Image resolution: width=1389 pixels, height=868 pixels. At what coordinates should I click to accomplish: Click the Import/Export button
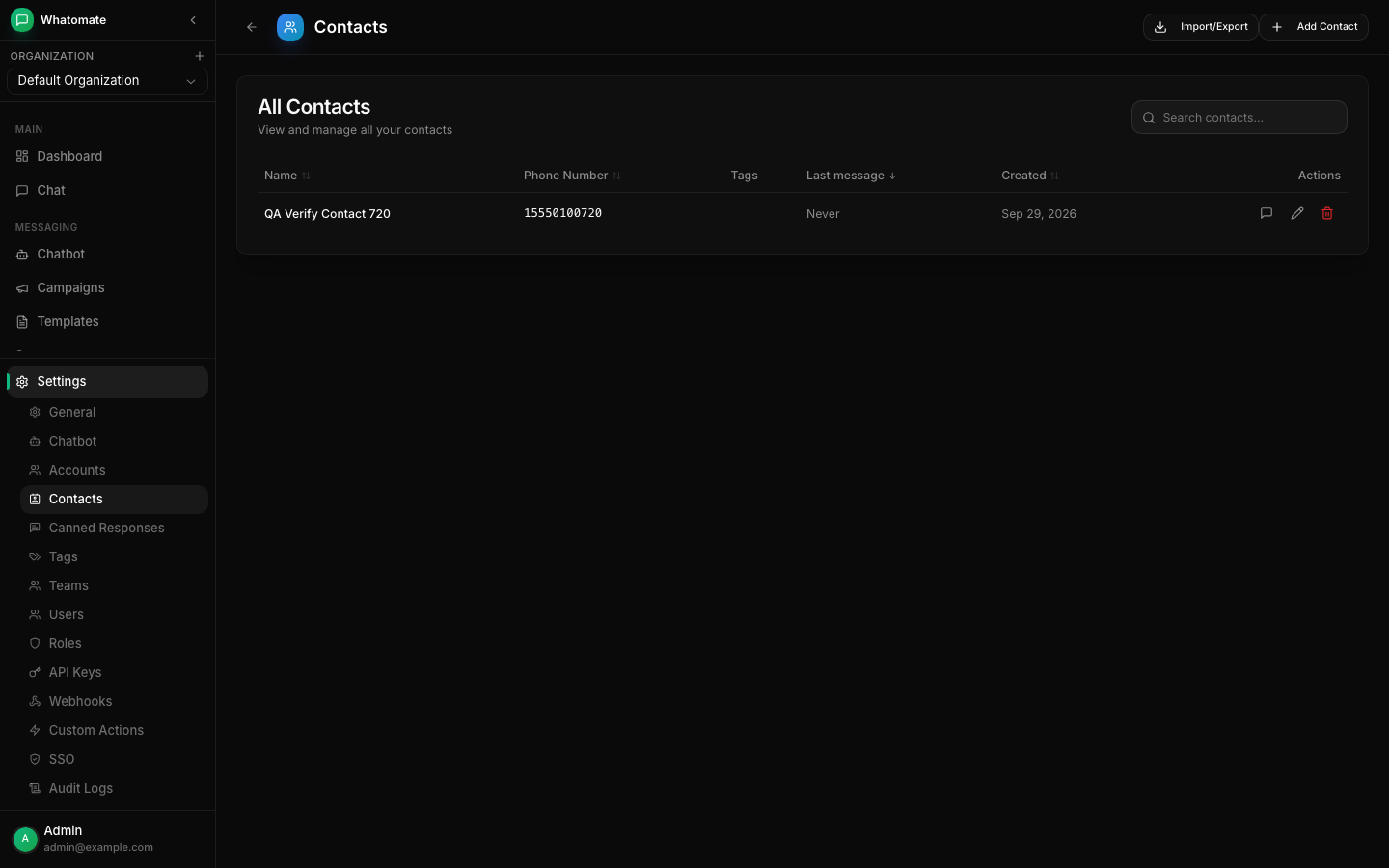1201,27
